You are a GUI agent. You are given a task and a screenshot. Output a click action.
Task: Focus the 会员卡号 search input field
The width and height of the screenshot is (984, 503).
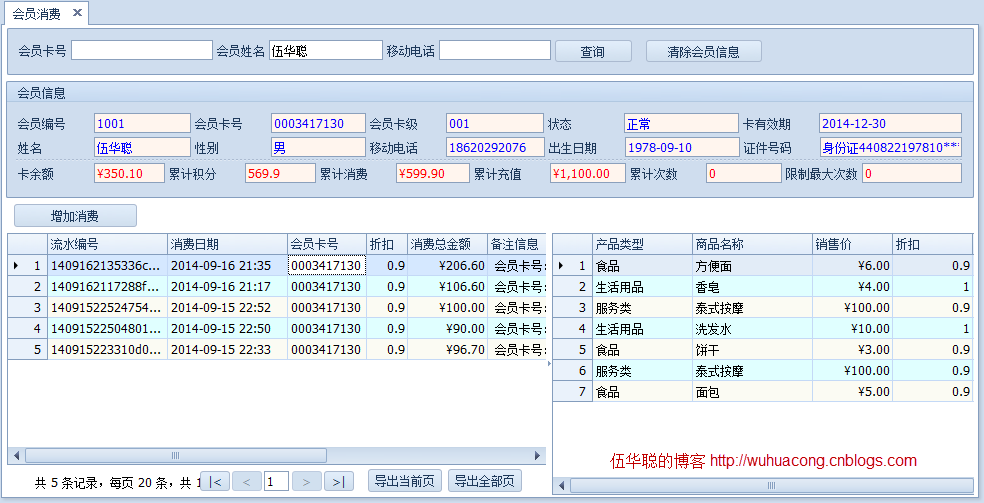point(140,51)
